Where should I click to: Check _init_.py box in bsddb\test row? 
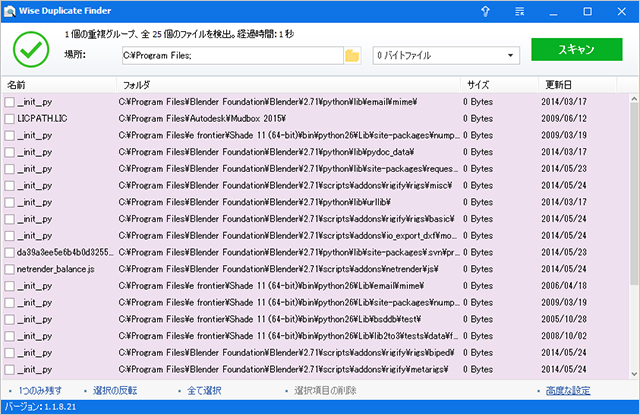pos(9,320)
